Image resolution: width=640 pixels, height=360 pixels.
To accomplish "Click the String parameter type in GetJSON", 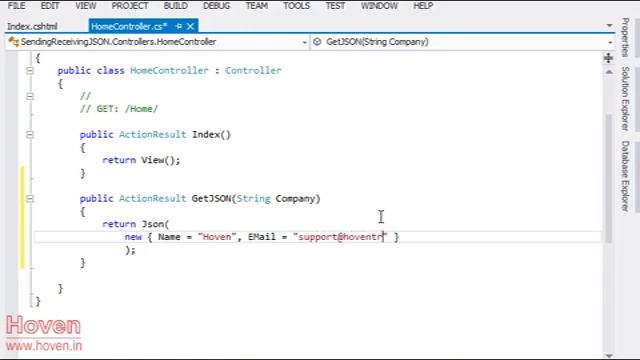I will pyautogui.click(x=253, y=199).
